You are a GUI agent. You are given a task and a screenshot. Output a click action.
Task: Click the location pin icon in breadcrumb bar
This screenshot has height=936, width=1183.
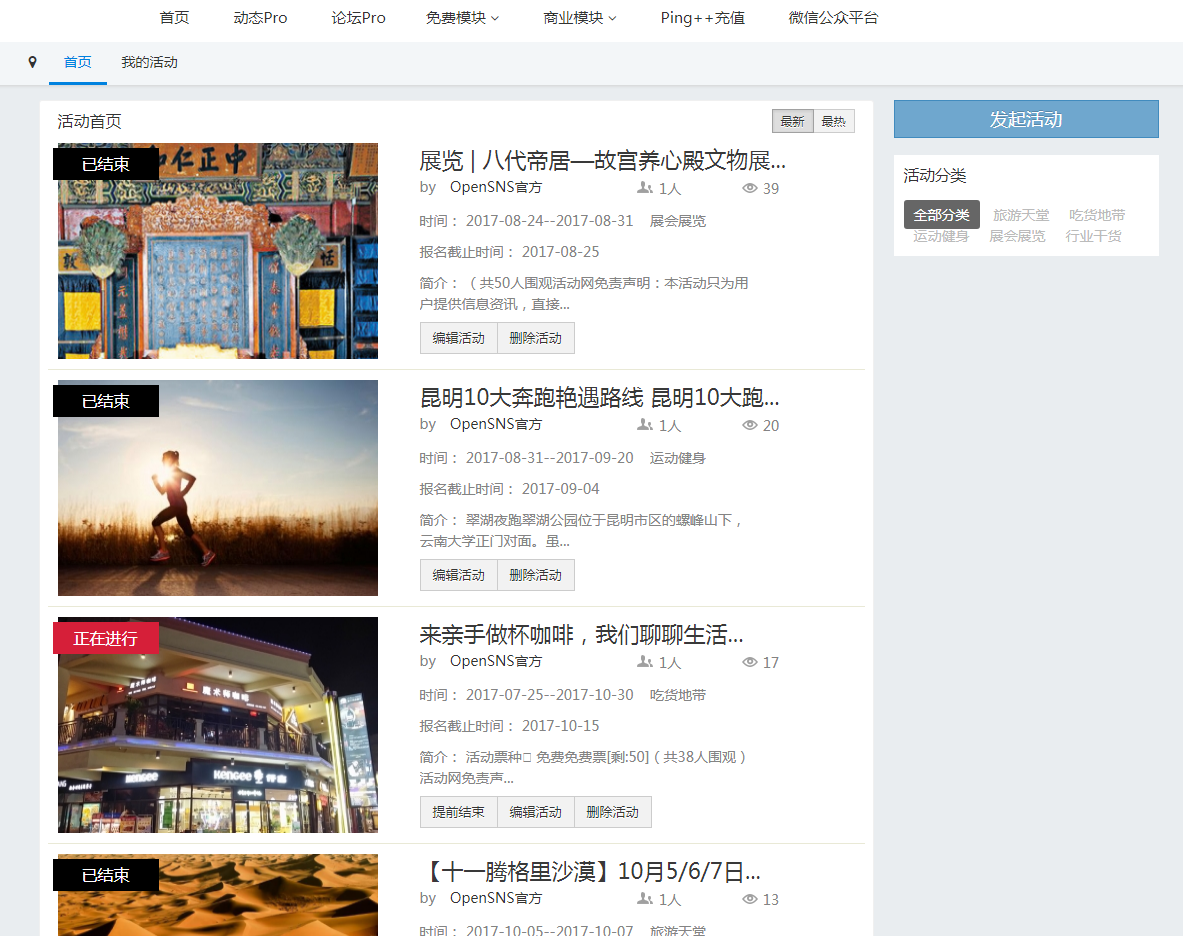32,62
